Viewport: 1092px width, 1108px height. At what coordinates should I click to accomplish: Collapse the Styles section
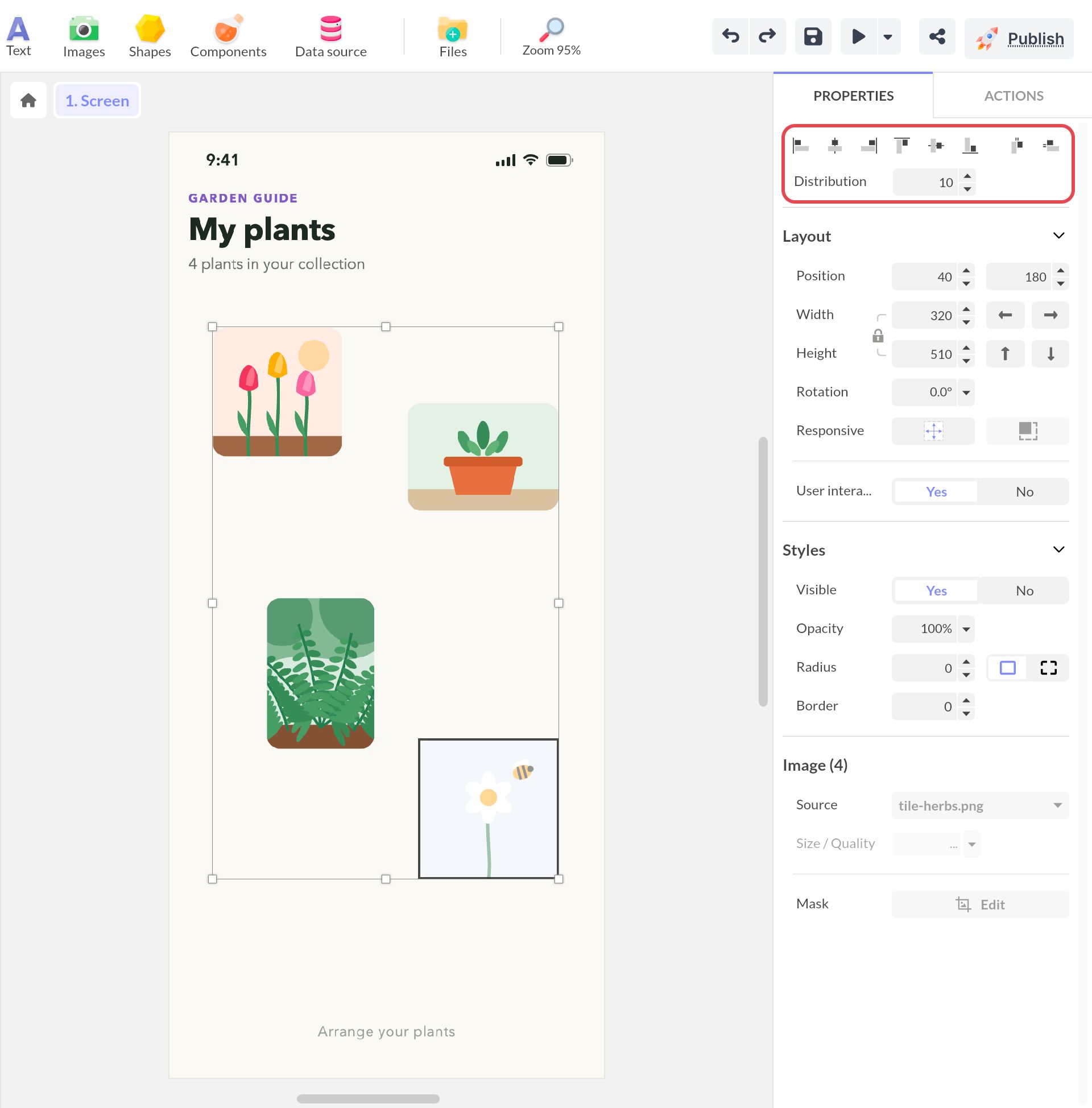[1059, 549]
